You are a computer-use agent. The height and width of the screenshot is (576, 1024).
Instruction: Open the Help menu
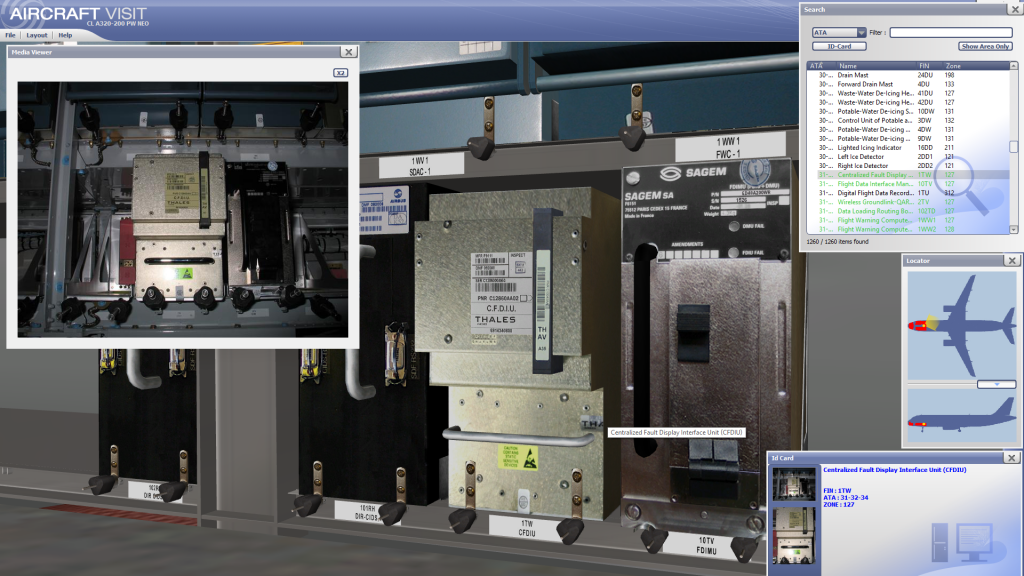(65, 35)
